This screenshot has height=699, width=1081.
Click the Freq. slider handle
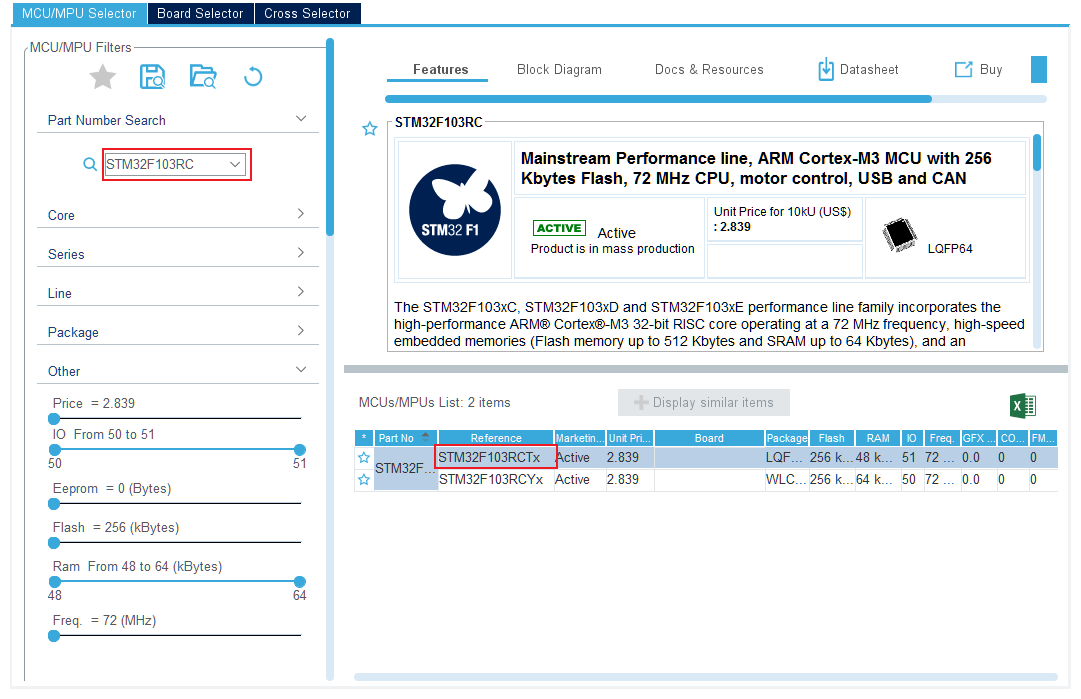(x=54, y=636)
